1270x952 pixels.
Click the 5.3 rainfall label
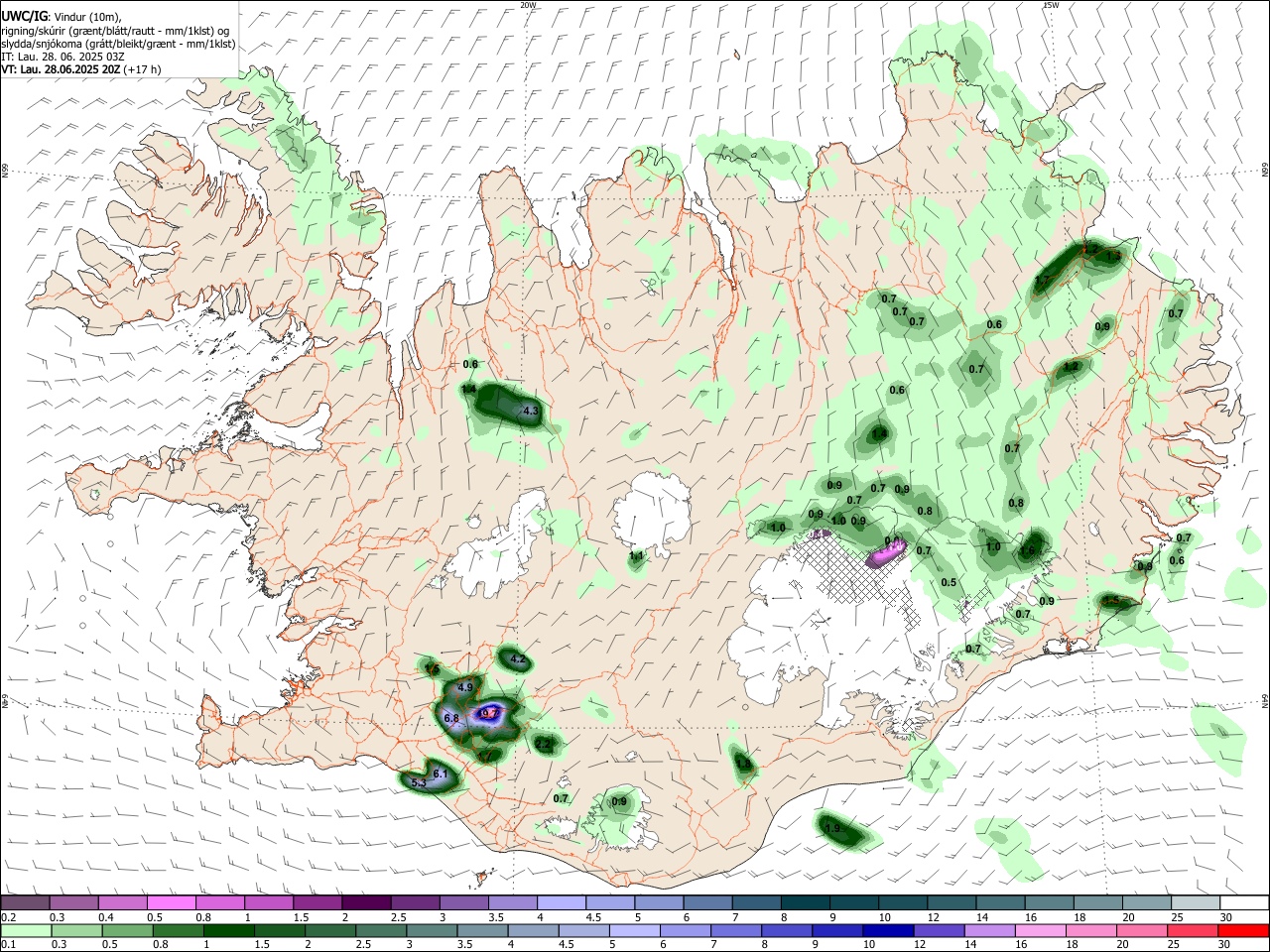coord(418,783)
